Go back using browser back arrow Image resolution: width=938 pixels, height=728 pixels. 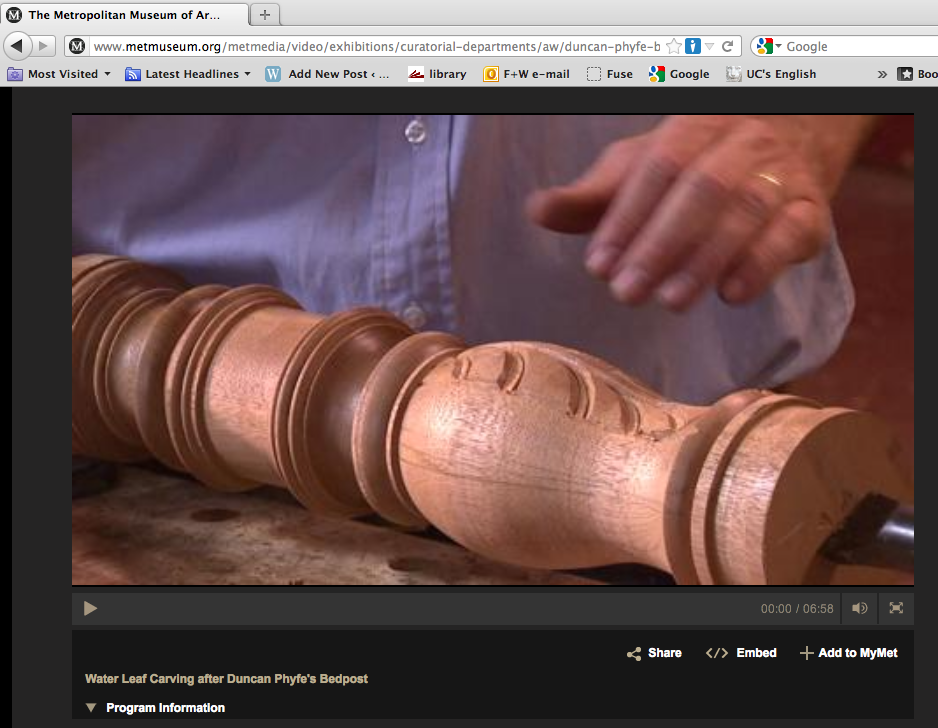(x=18, y=46)
